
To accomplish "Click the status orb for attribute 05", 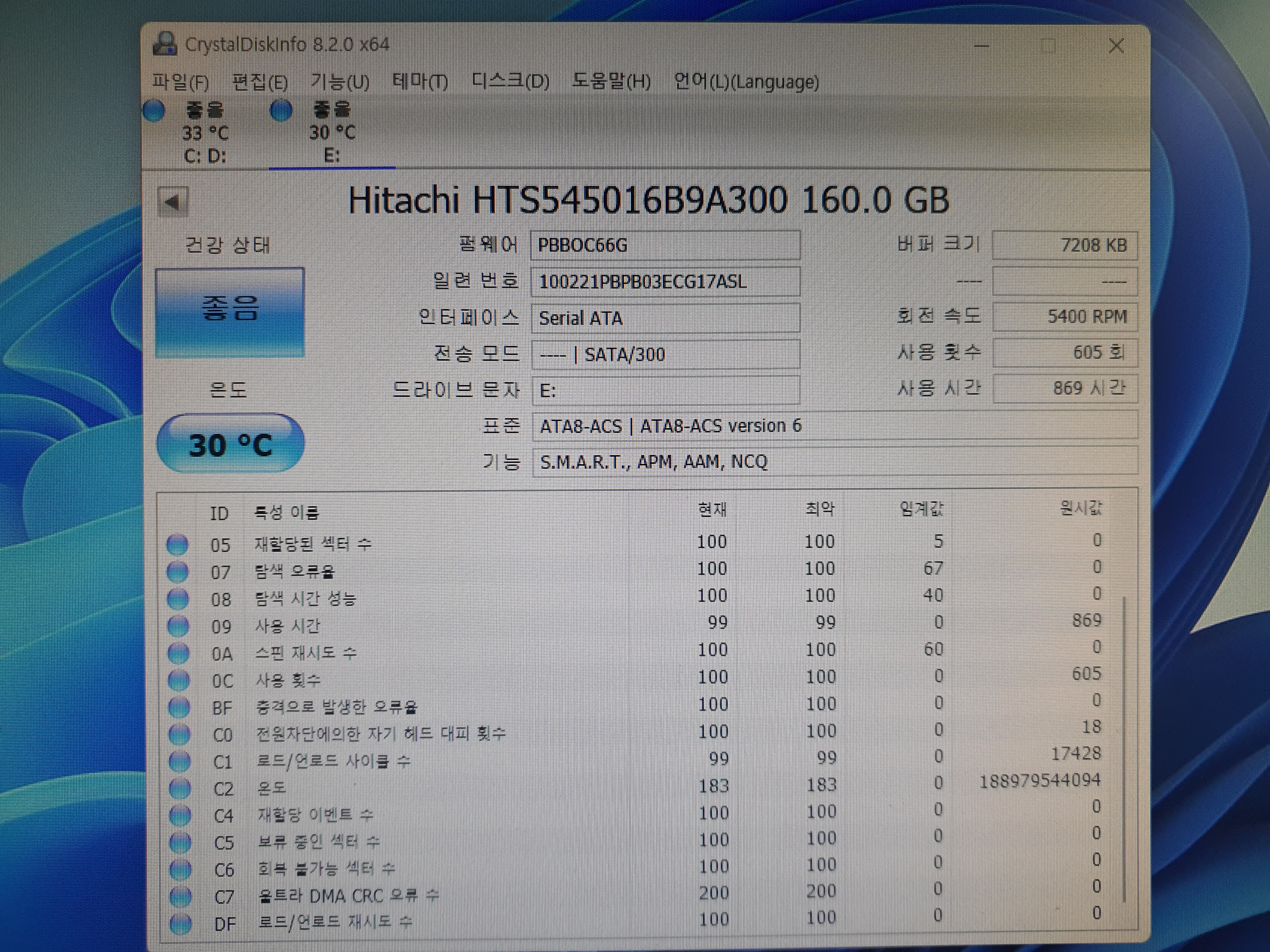I will tap(177, 545).
